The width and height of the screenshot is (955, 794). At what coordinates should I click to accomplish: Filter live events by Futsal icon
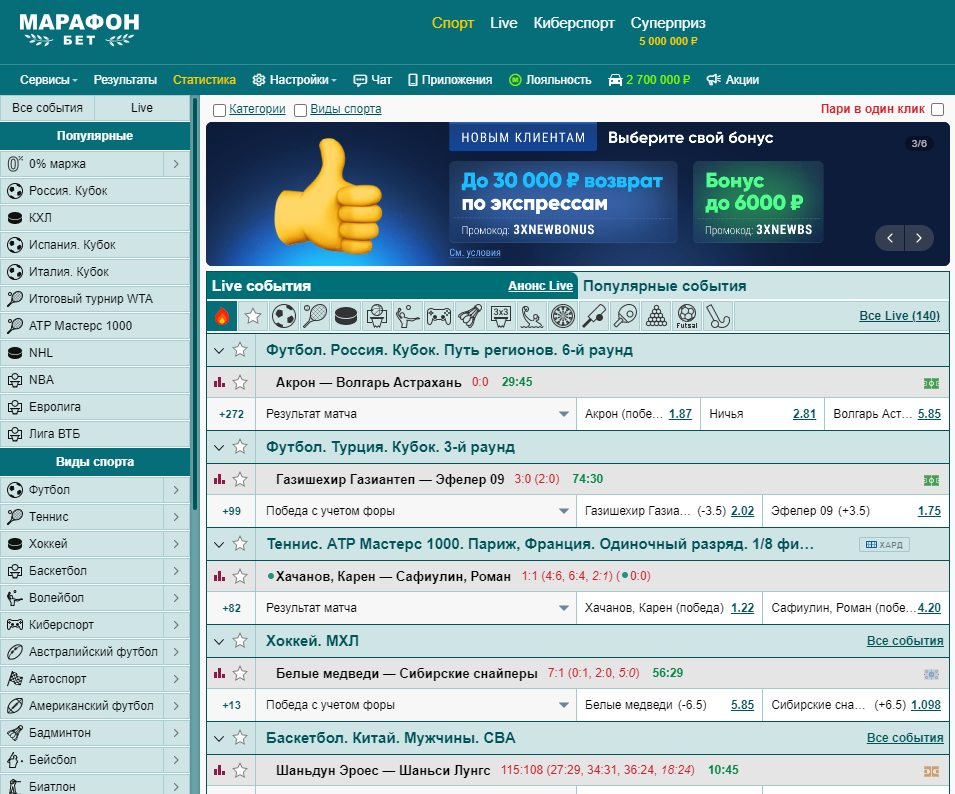click(x=687, y=316)
